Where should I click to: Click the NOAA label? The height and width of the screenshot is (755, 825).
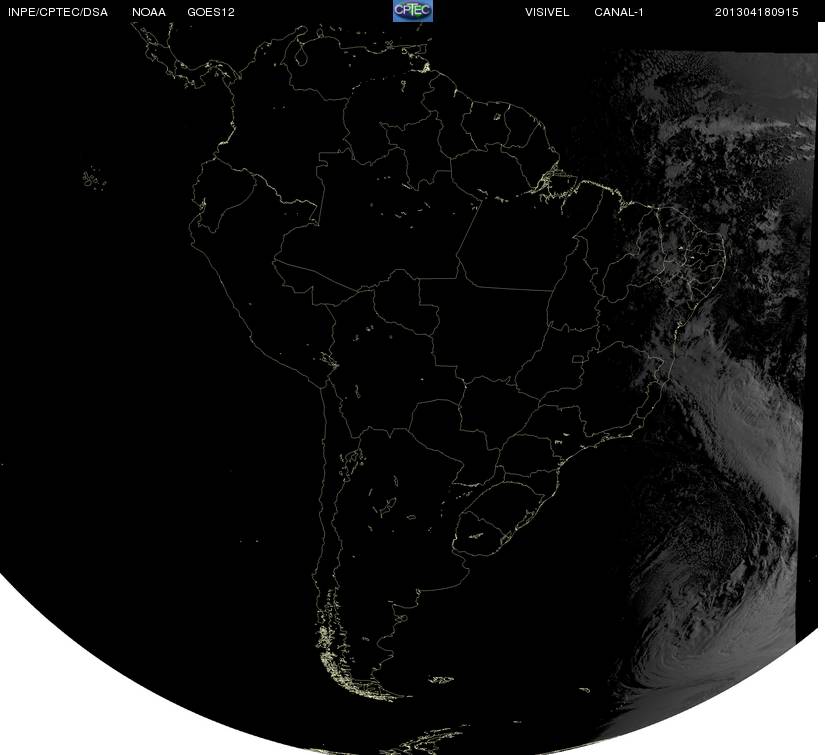[149, 12]
